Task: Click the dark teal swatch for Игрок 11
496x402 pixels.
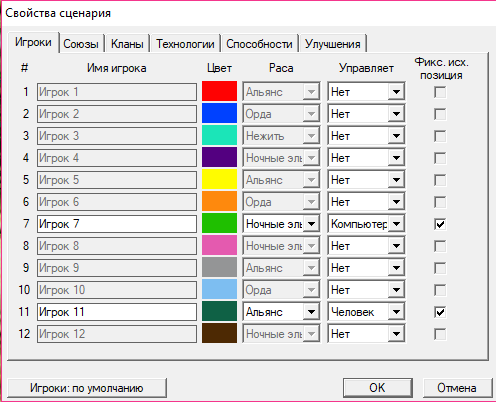Action: [x=219, y=311]
